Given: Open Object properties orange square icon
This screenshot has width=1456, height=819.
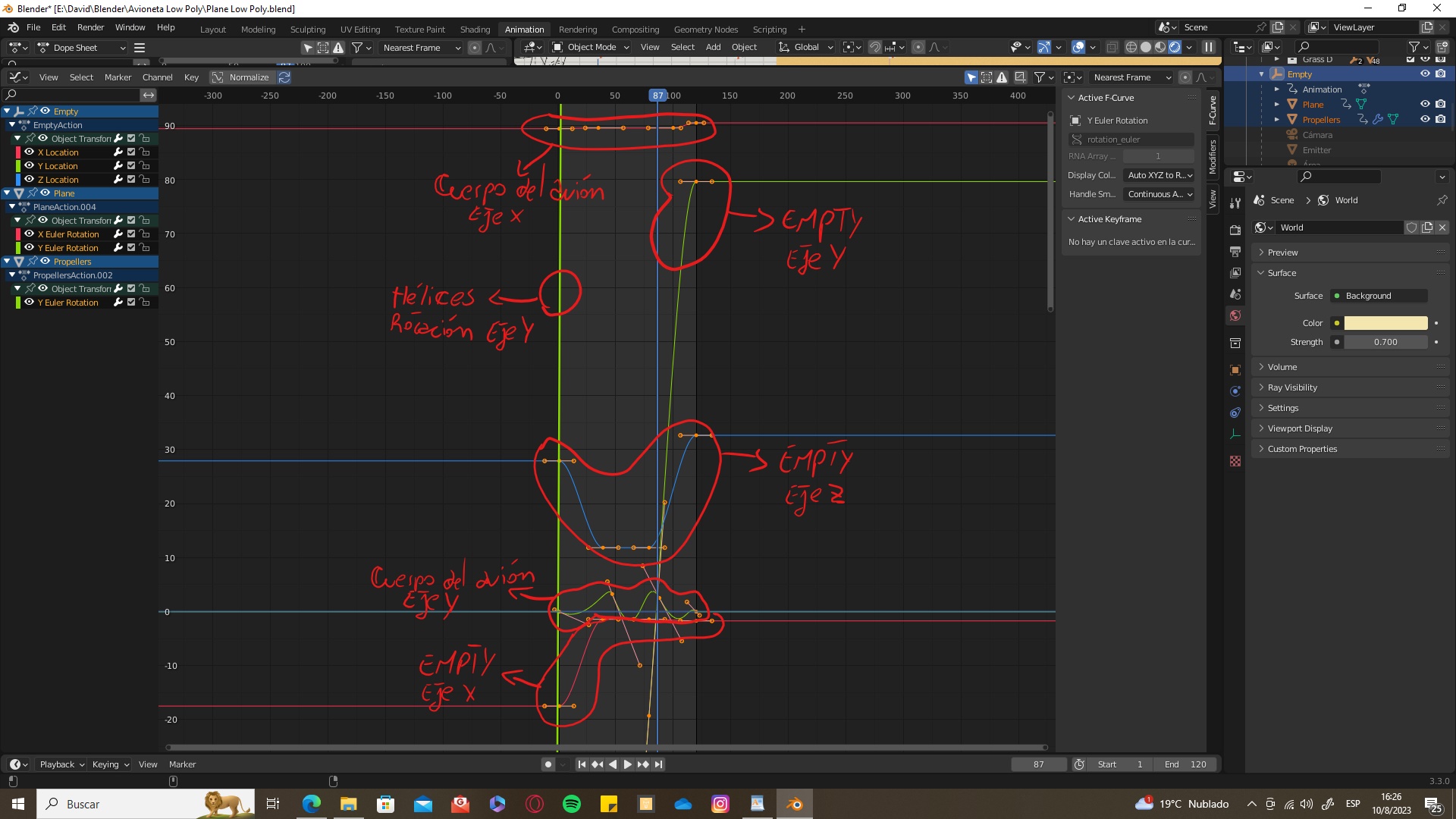Looking at the screenshot, I should pyautogui.click(x=1235, y=370).
